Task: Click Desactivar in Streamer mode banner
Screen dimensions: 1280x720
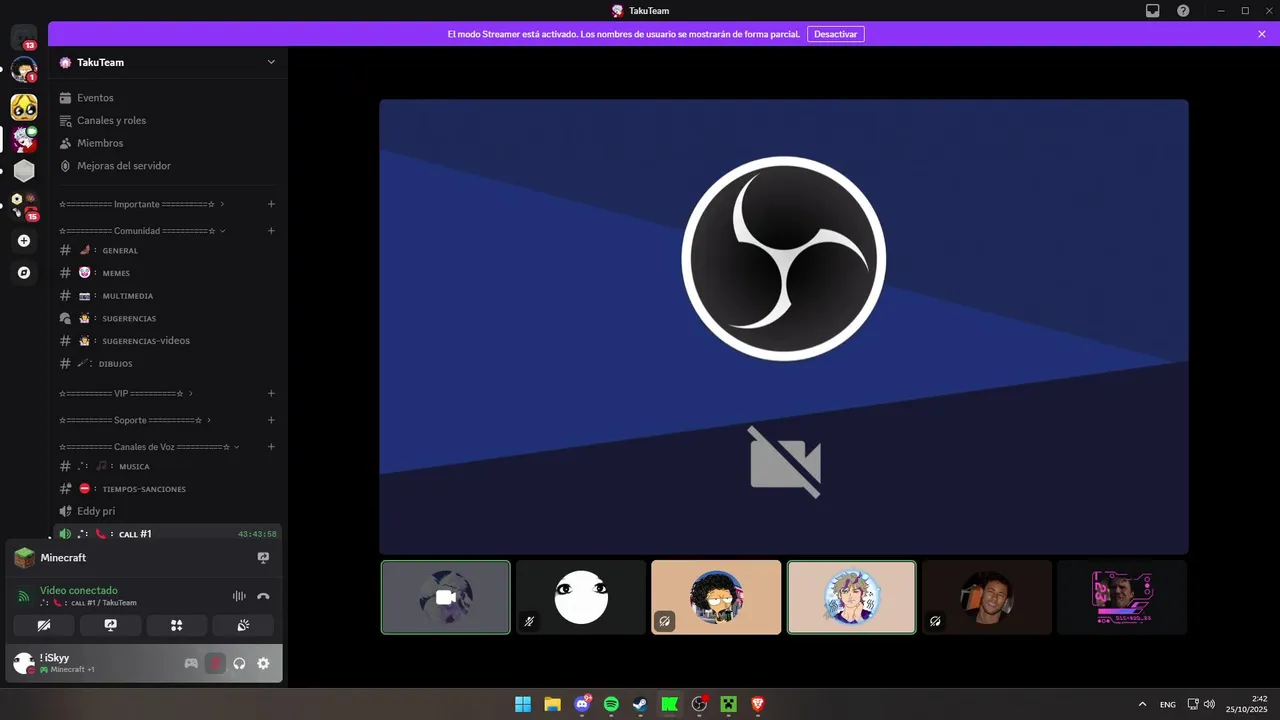Action: click(x=836, y=34)
